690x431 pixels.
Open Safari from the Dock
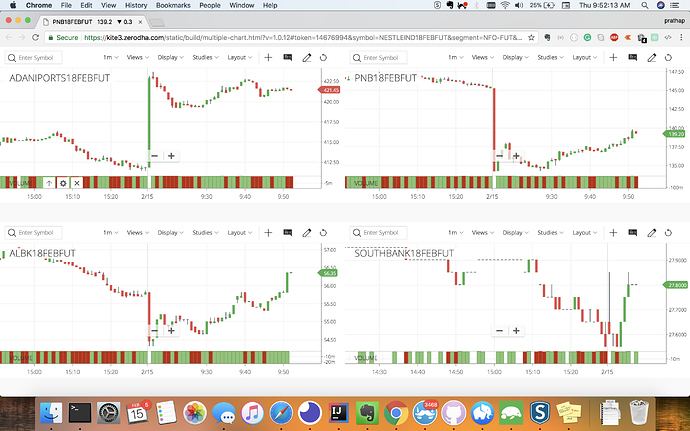281,413
